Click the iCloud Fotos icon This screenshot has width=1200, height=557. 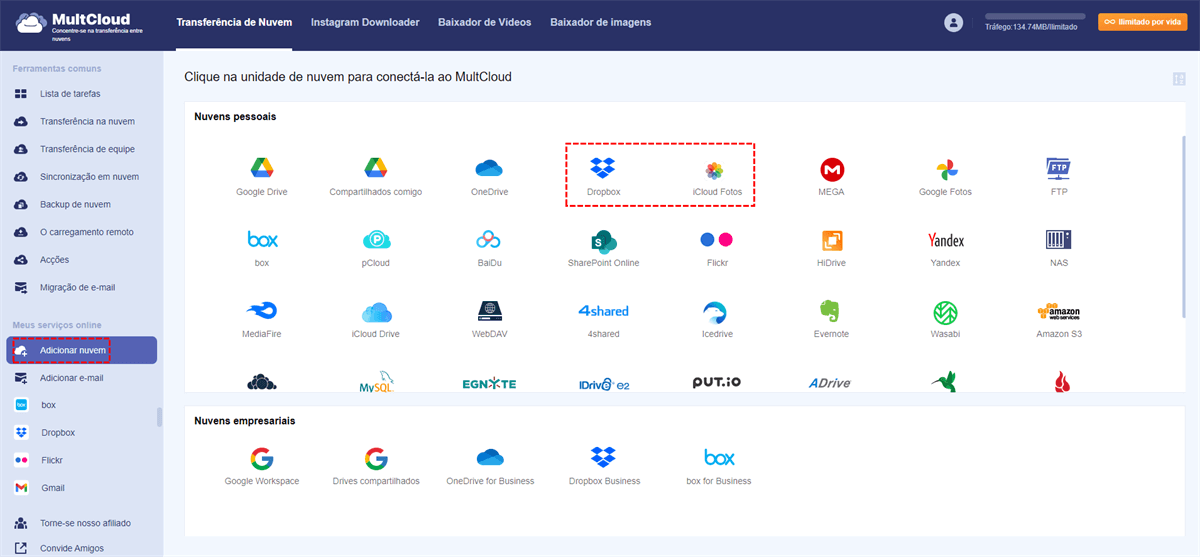tap(716, 169)
